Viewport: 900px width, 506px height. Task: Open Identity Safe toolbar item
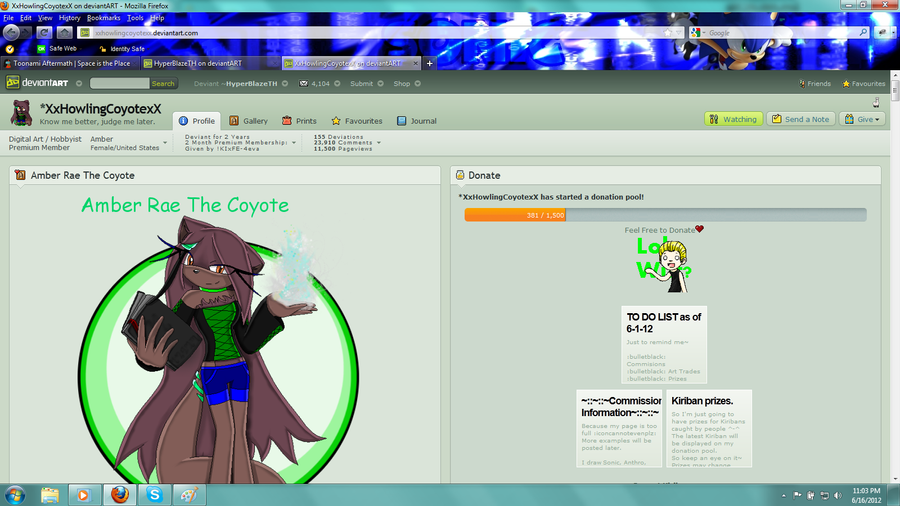tap(122, 49)
